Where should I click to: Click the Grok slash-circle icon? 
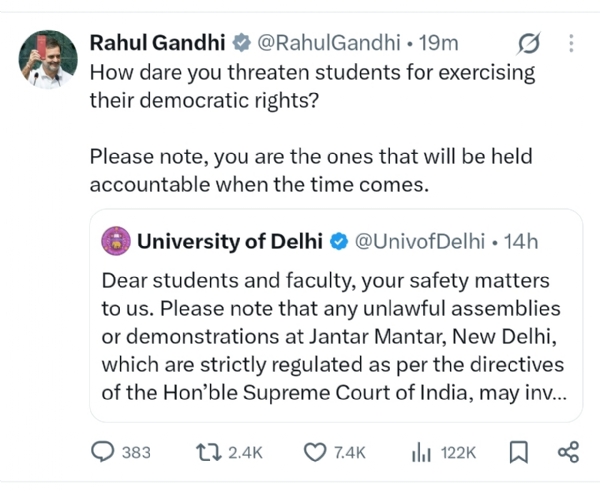(529, 43)
